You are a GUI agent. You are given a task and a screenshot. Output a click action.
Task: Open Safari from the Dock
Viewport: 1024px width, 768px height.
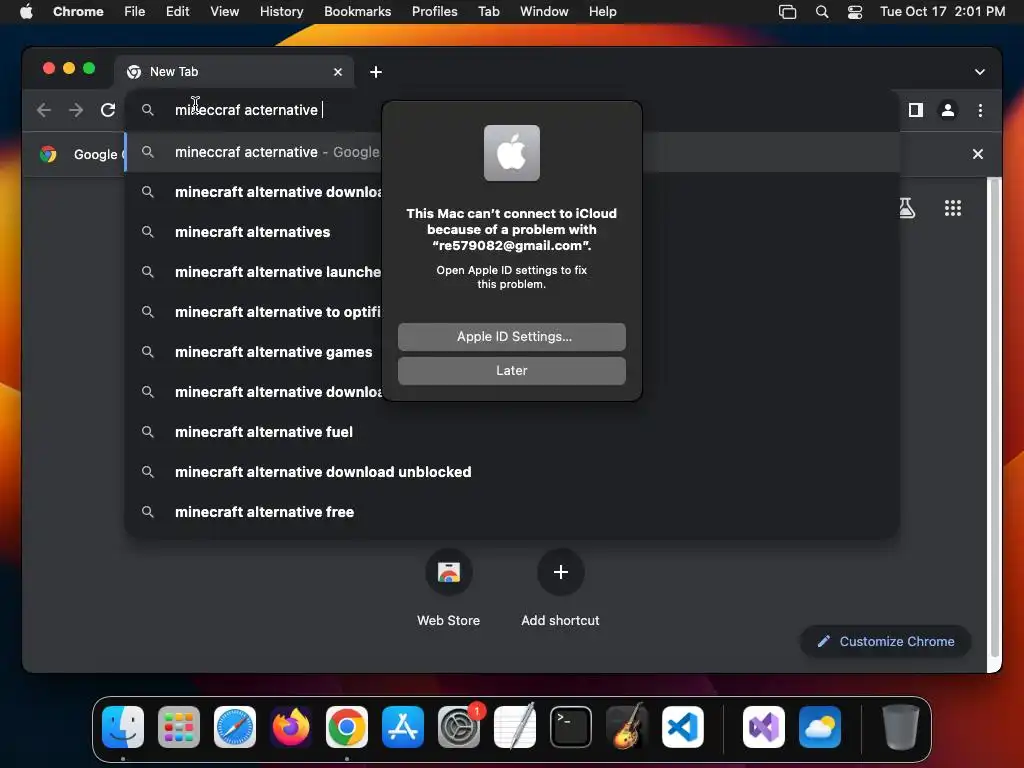click(x=235, y=727)
